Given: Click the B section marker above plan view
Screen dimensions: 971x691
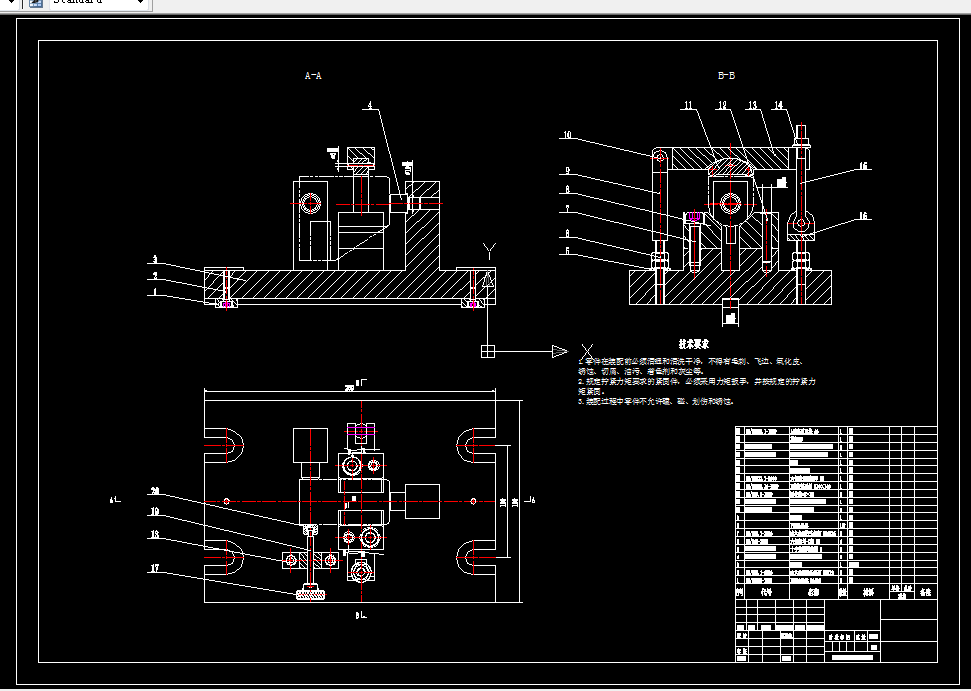Looking at the screenshot, I should coord(360,384).
